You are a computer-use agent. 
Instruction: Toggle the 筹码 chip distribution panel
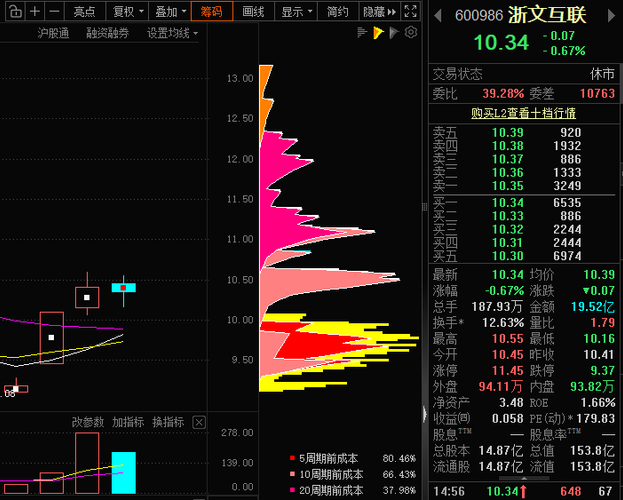pos(212,11)
